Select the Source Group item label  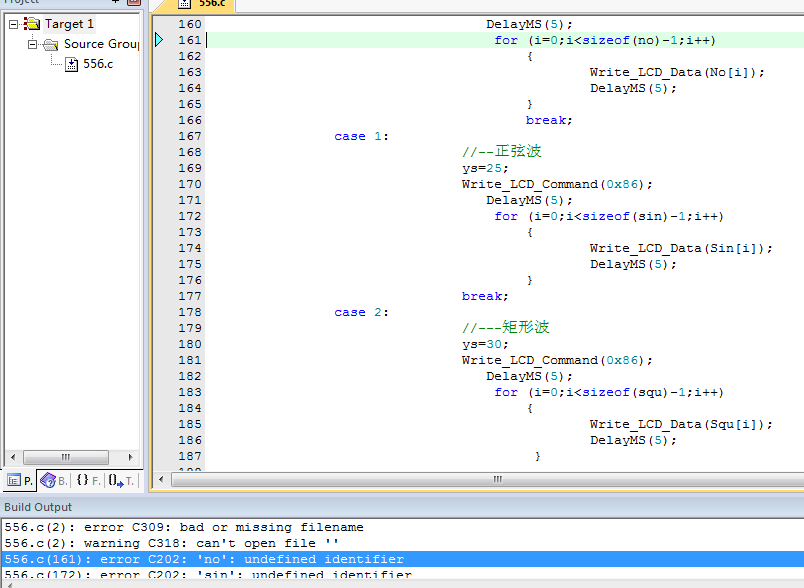point(101,44)
